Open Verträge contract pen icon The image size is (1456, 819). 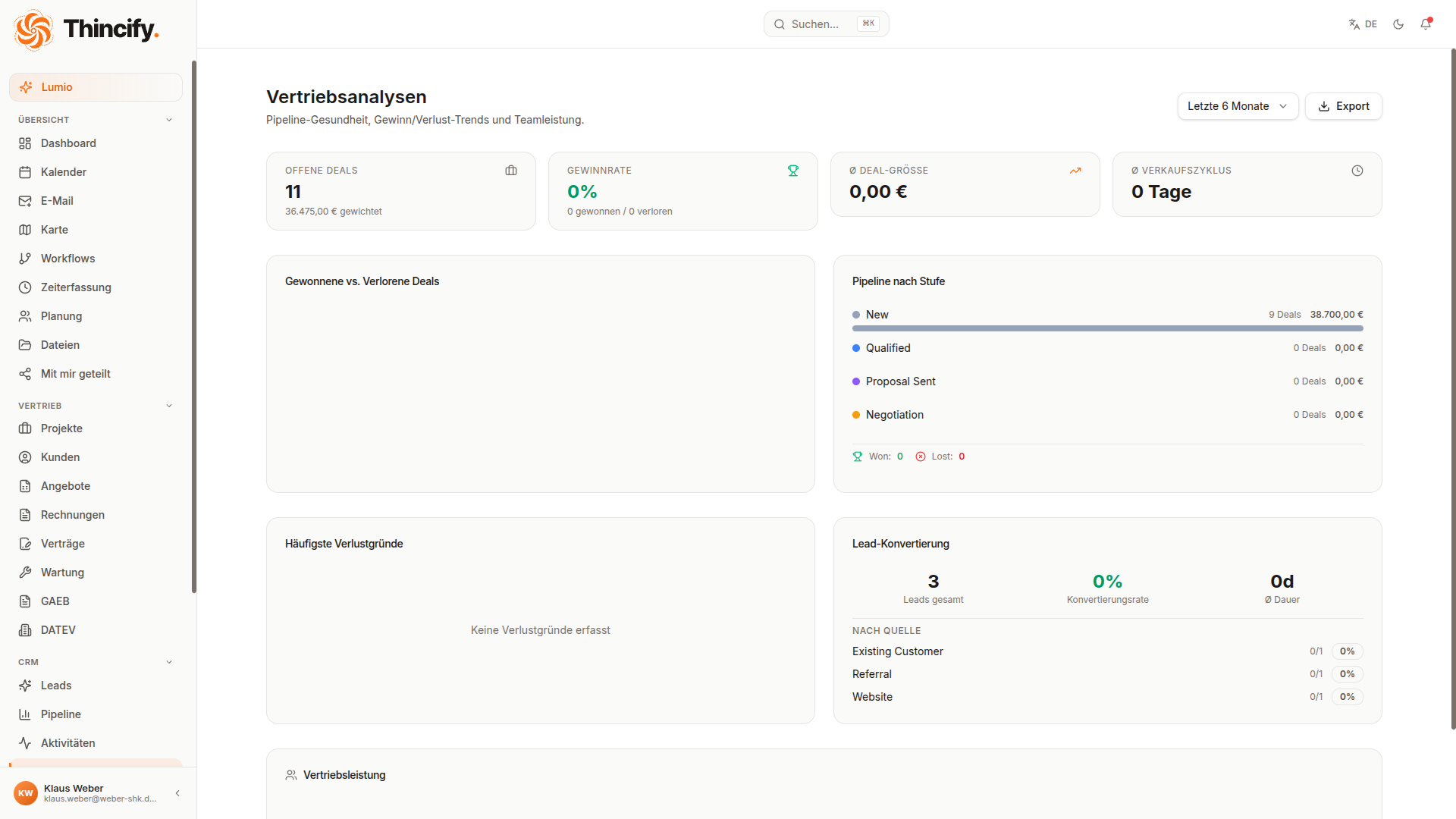(25, 544)
